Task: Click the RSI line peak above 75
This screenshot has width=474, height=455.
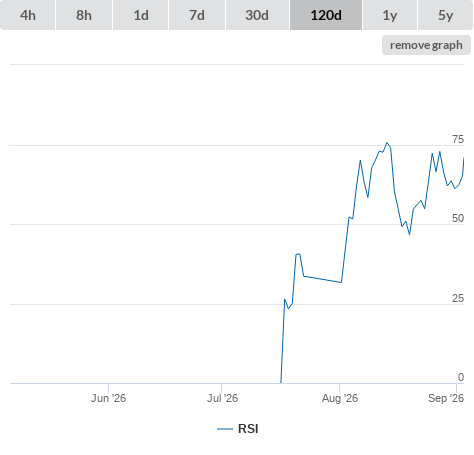Action: [x=387, y=143]
